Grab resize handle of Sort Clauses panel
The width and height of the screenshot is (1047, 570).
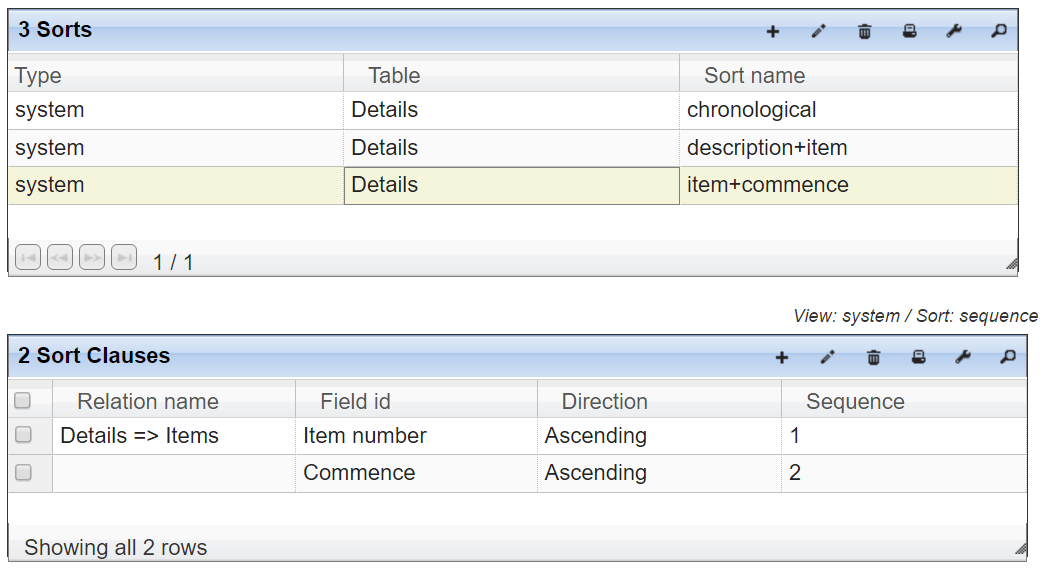click(1020, 549)
